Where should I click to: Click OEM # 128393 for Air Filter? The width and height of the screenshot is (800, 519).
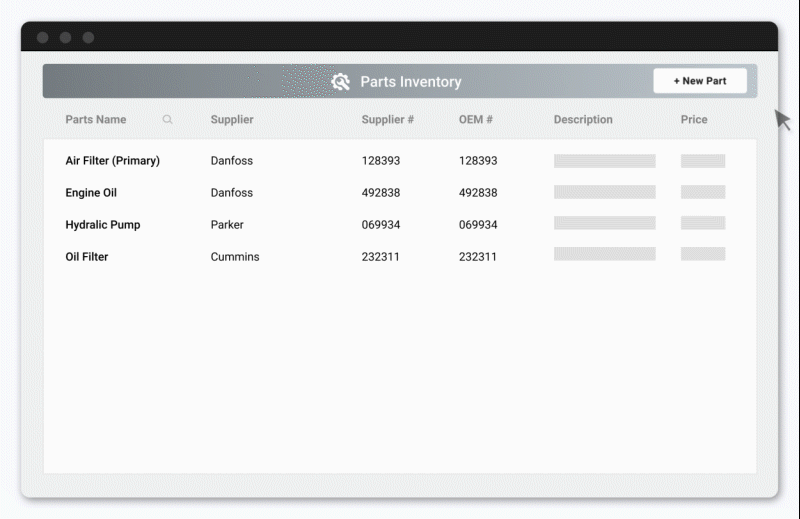tap(478, 161)
